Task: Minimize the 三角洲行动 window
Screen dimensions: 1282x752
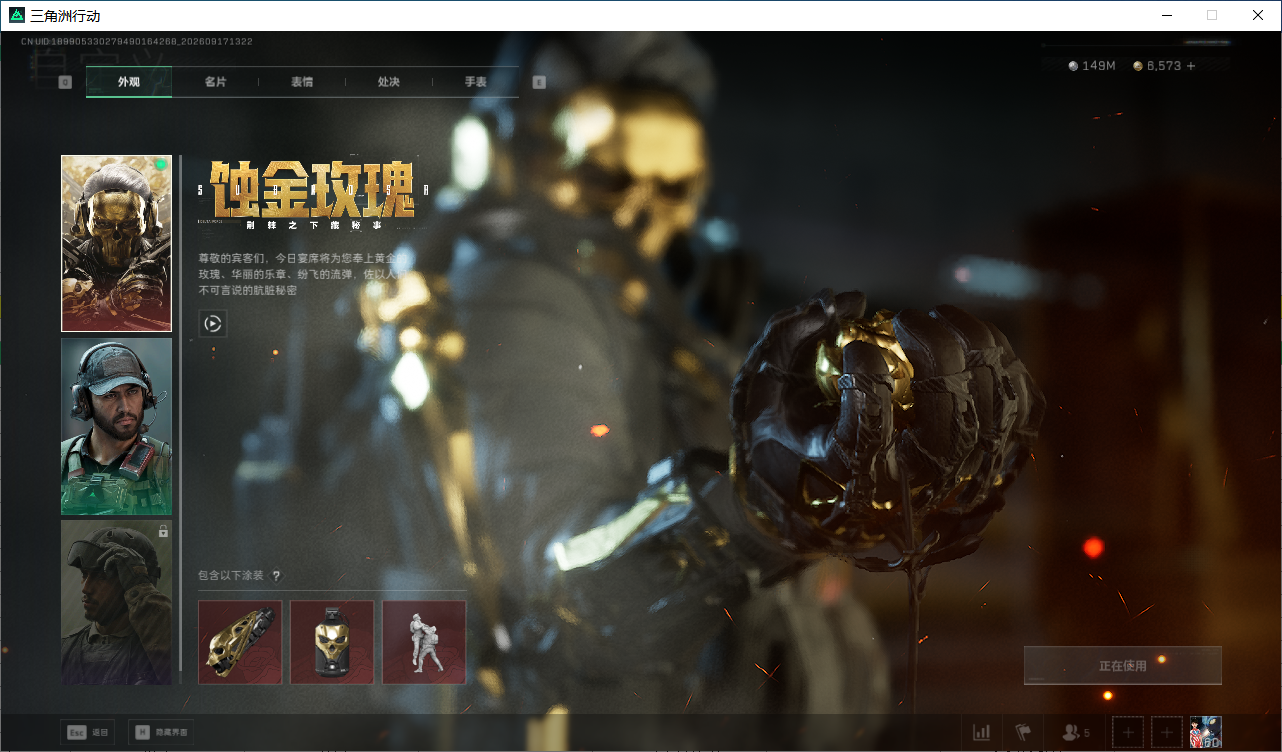Action: click(x=1166, y=15)
